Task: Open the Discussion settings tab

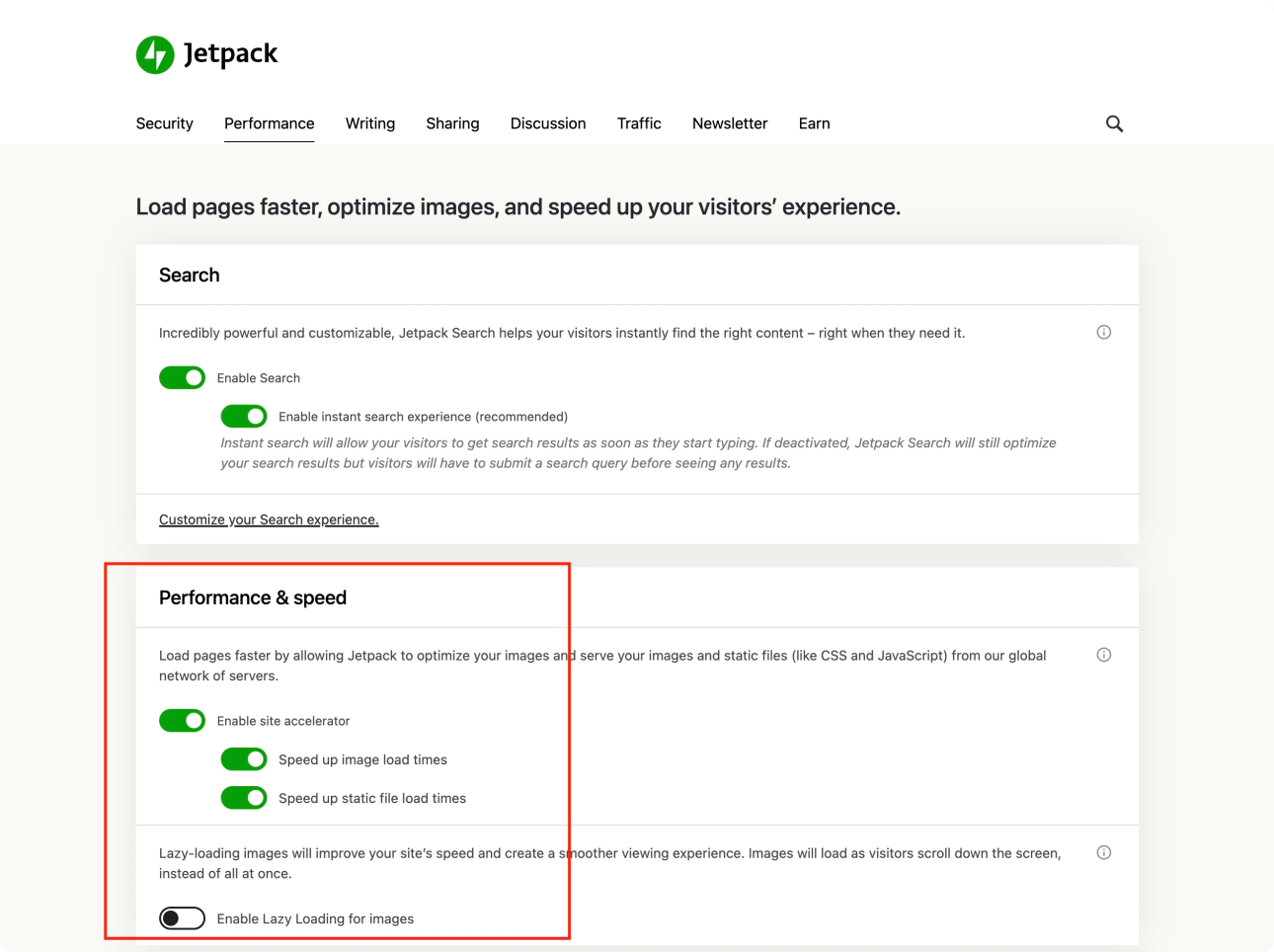Action: click(x=548, y=123)
